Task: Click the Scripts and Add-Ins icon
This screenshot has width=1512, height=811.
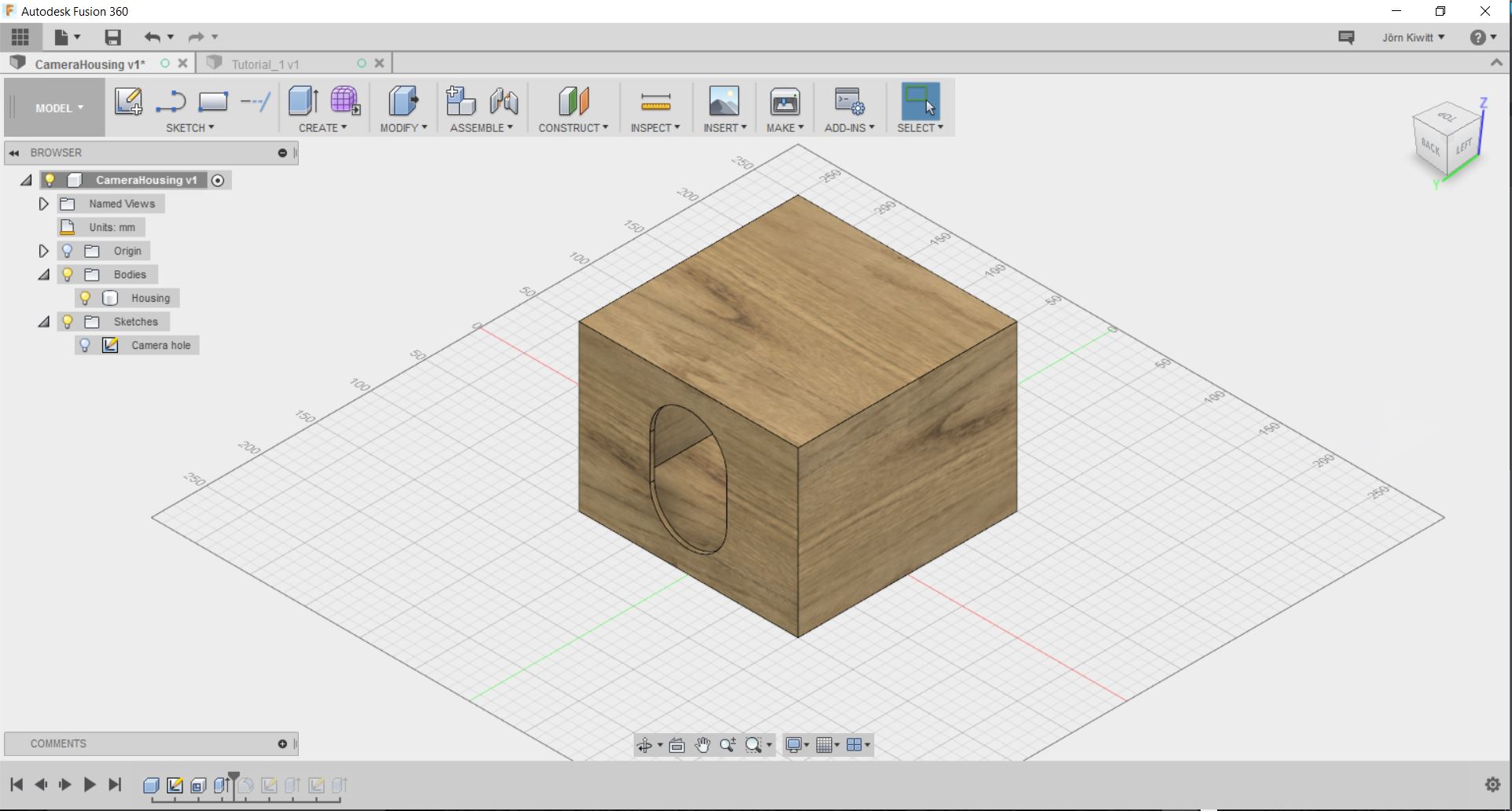Action: coord(849,101)
